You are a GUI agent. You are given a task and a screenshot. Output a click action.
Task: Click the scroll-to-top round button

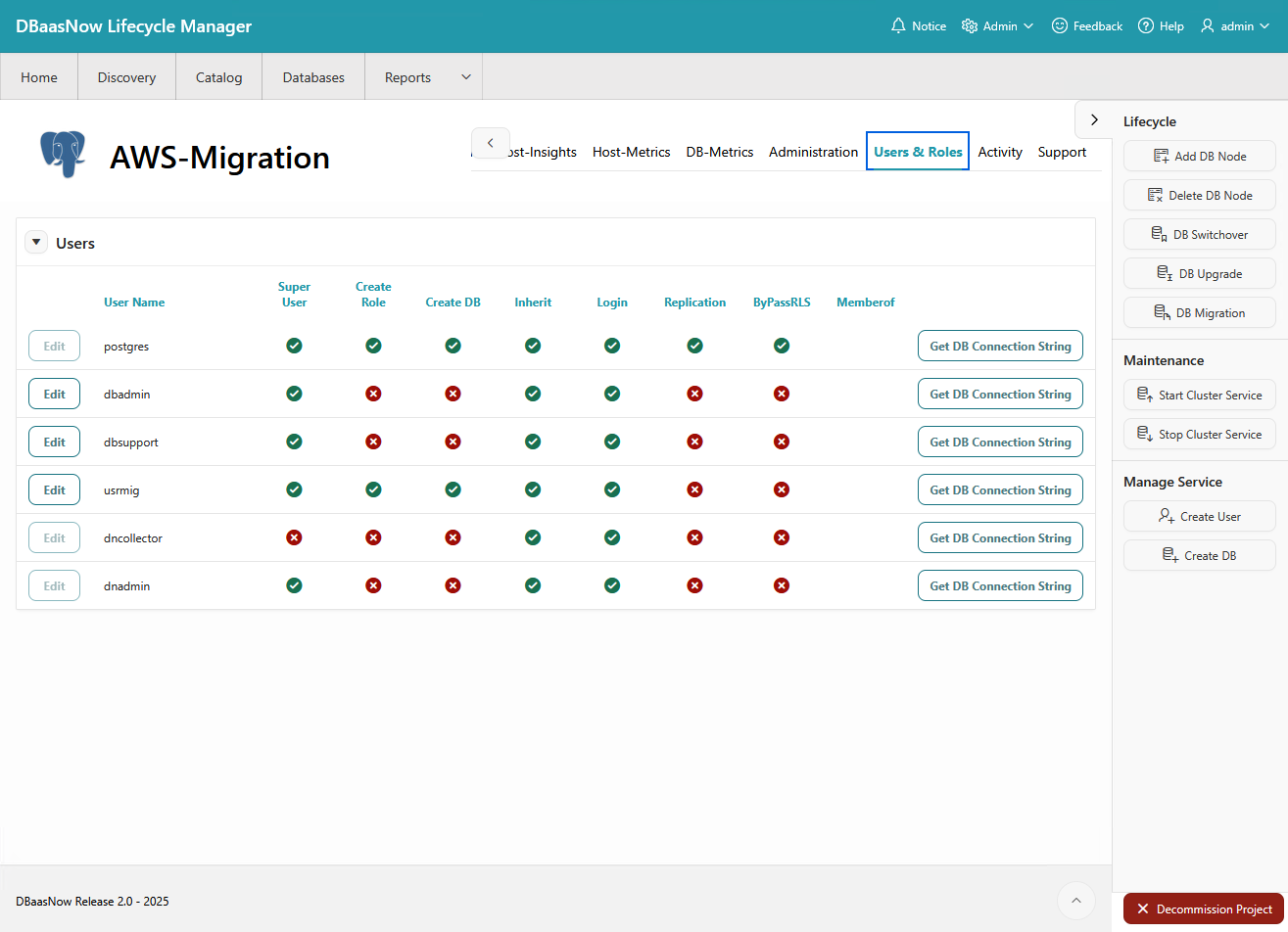click(x=1075, y=901)
